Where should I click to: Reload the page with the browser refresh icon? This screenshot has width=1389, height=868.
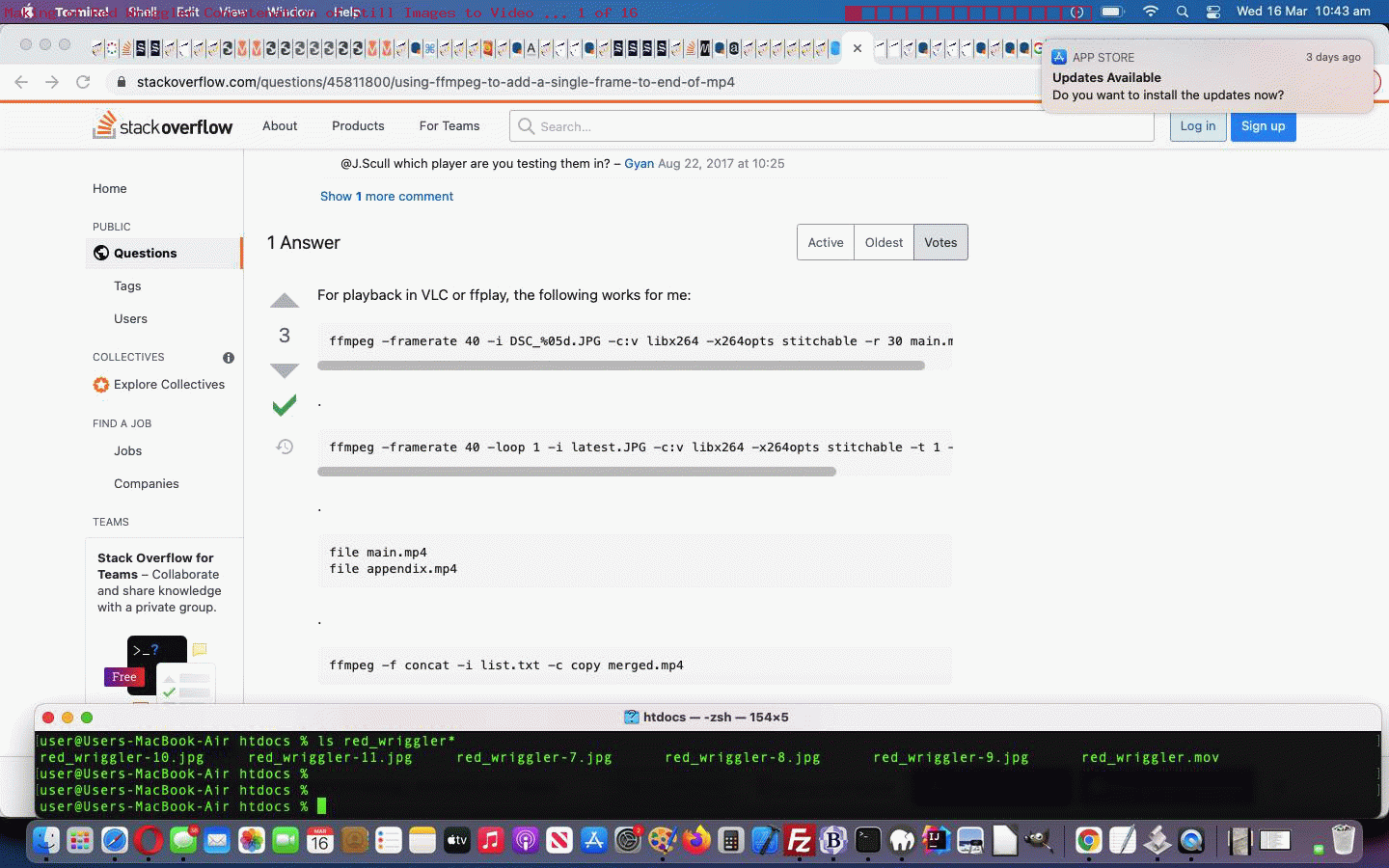pos(83,82)
